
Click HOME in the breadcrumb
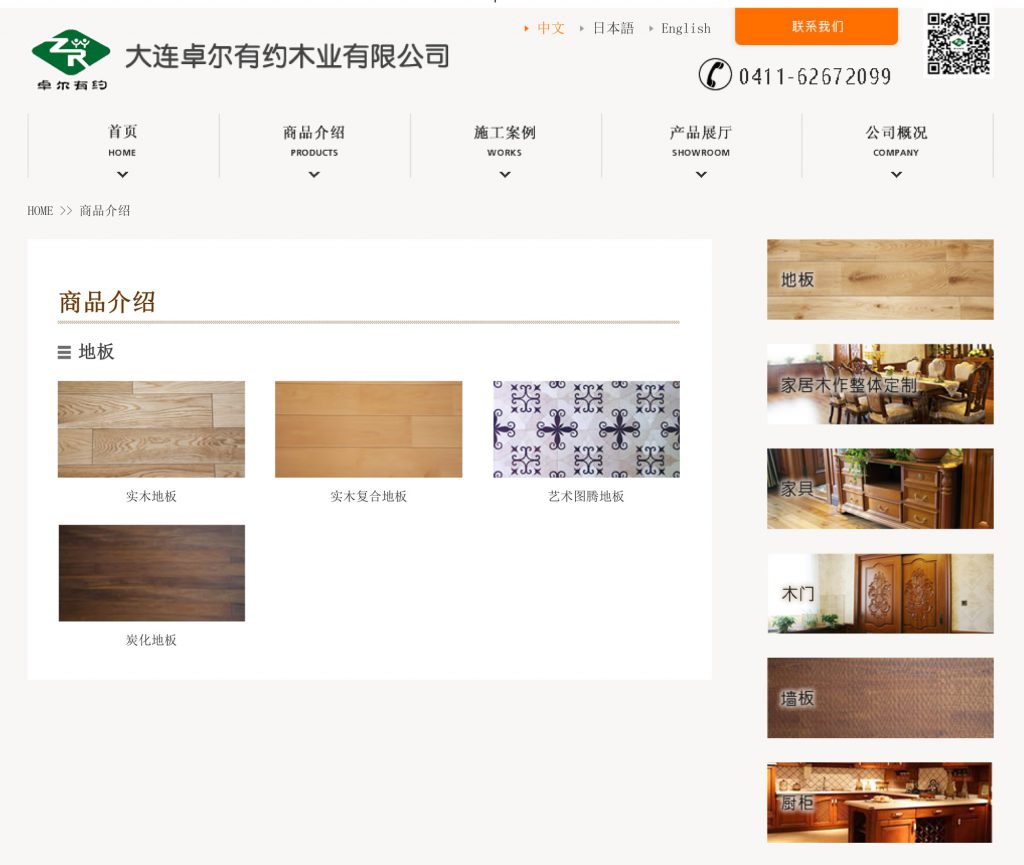click(40, 211)
